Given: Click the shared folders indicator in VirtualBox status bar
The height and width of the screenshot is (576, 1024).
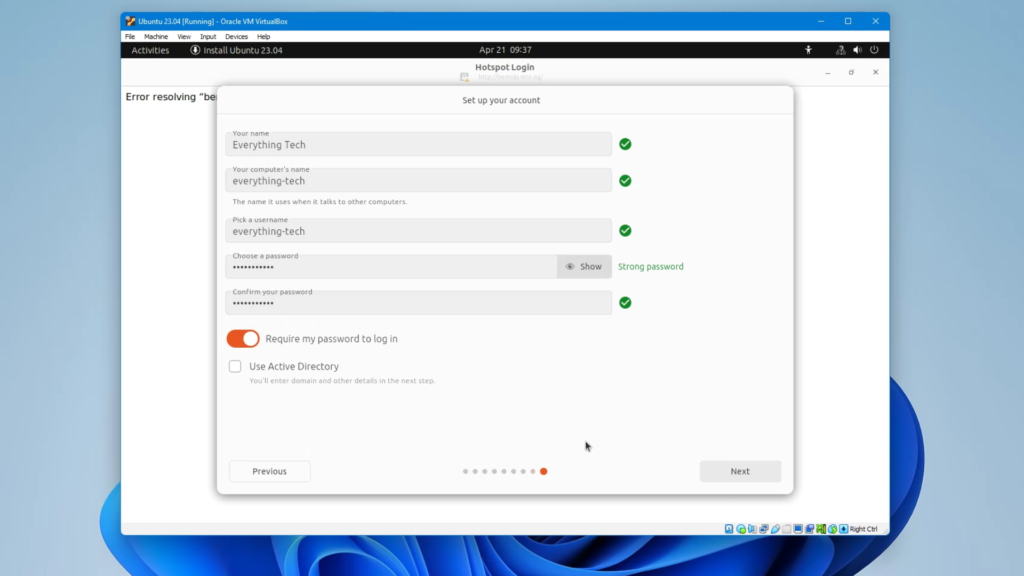Looking at the screenshot, I should coord(787,529).
